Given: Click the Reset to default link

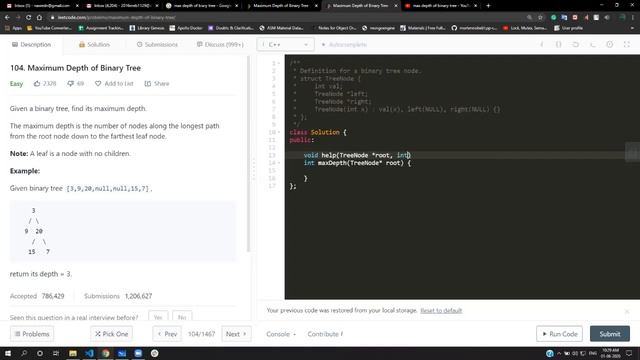Looking at the screenshot, I should tap(441, 311).
